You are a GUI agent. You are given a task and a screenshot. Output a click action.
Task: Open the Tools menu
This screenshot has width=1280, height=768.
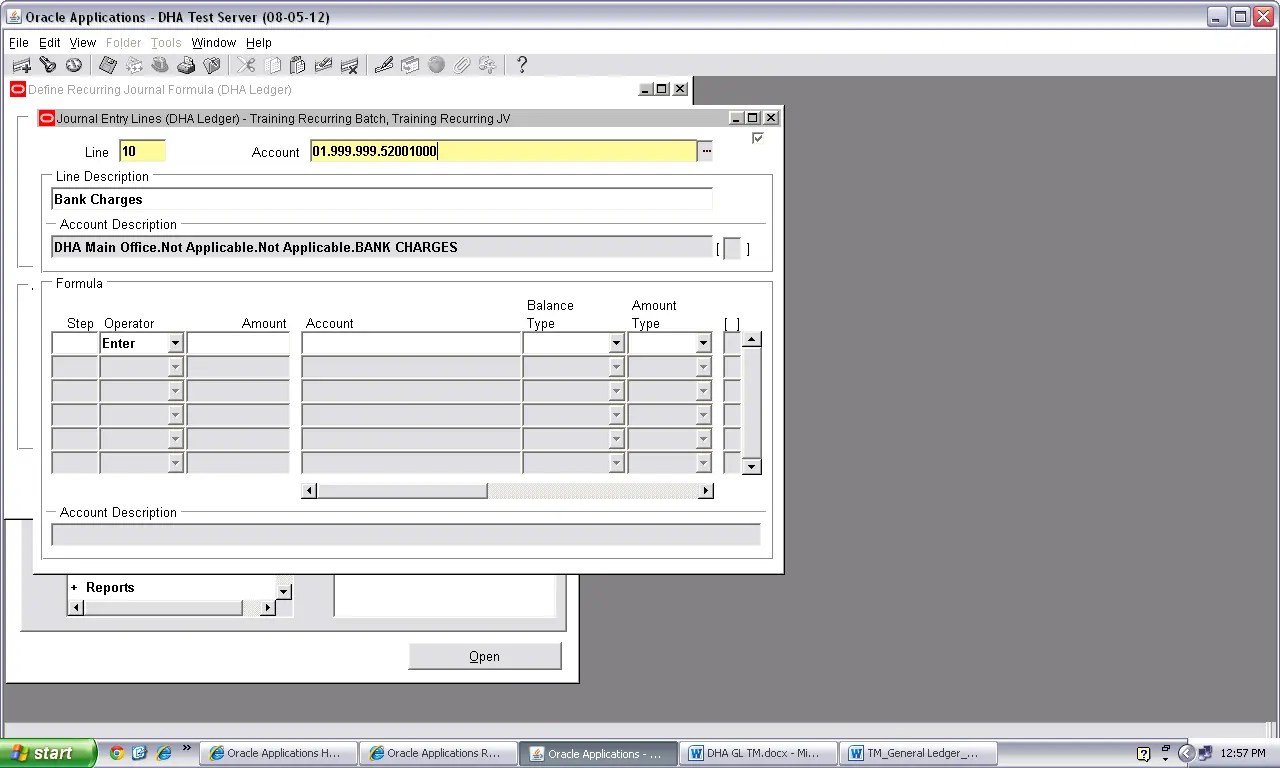pos(166,42)
